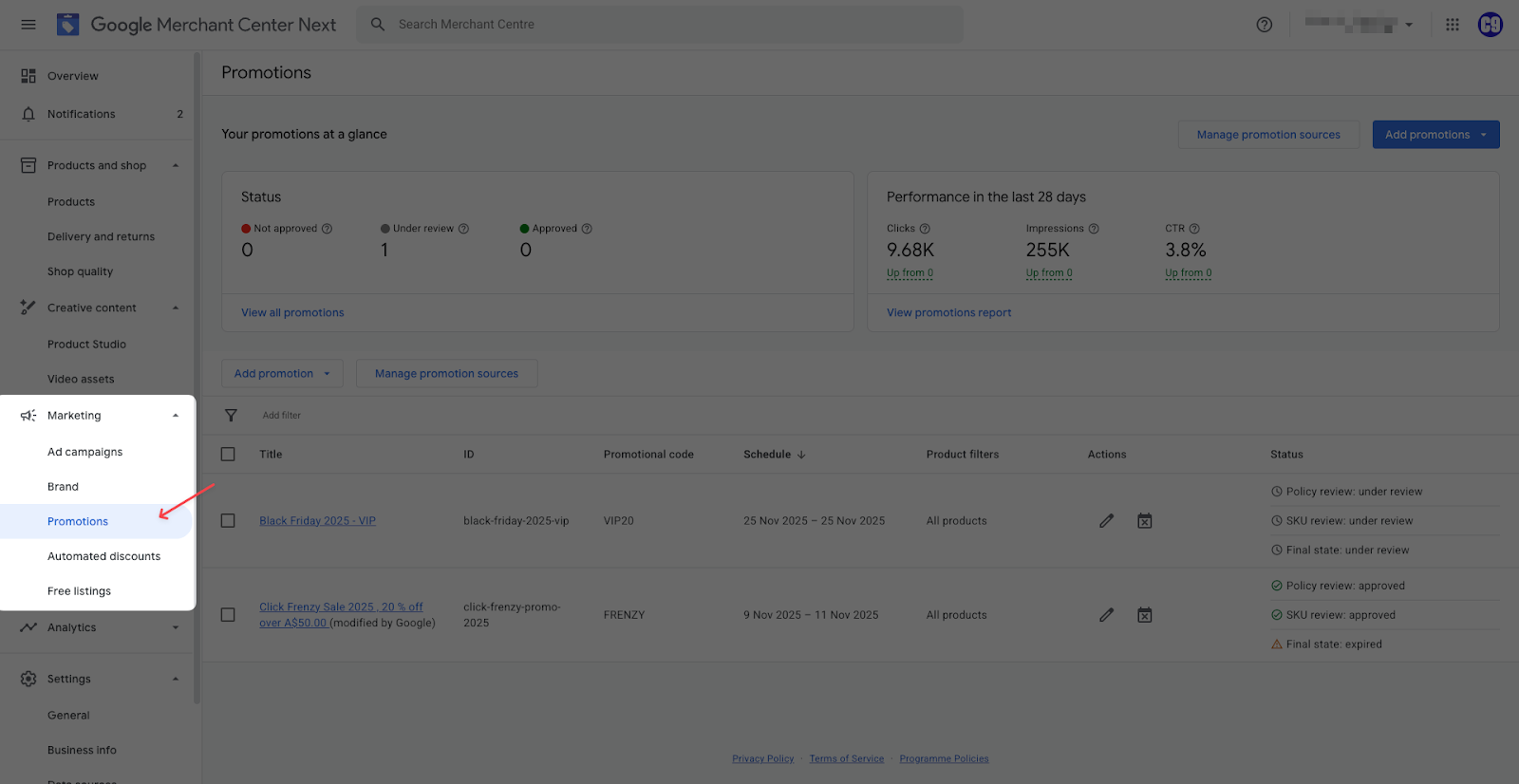End the Black Friday promotion via calendar icon
This screenshot has width=1519, height=784.
tap(1145, 521)
